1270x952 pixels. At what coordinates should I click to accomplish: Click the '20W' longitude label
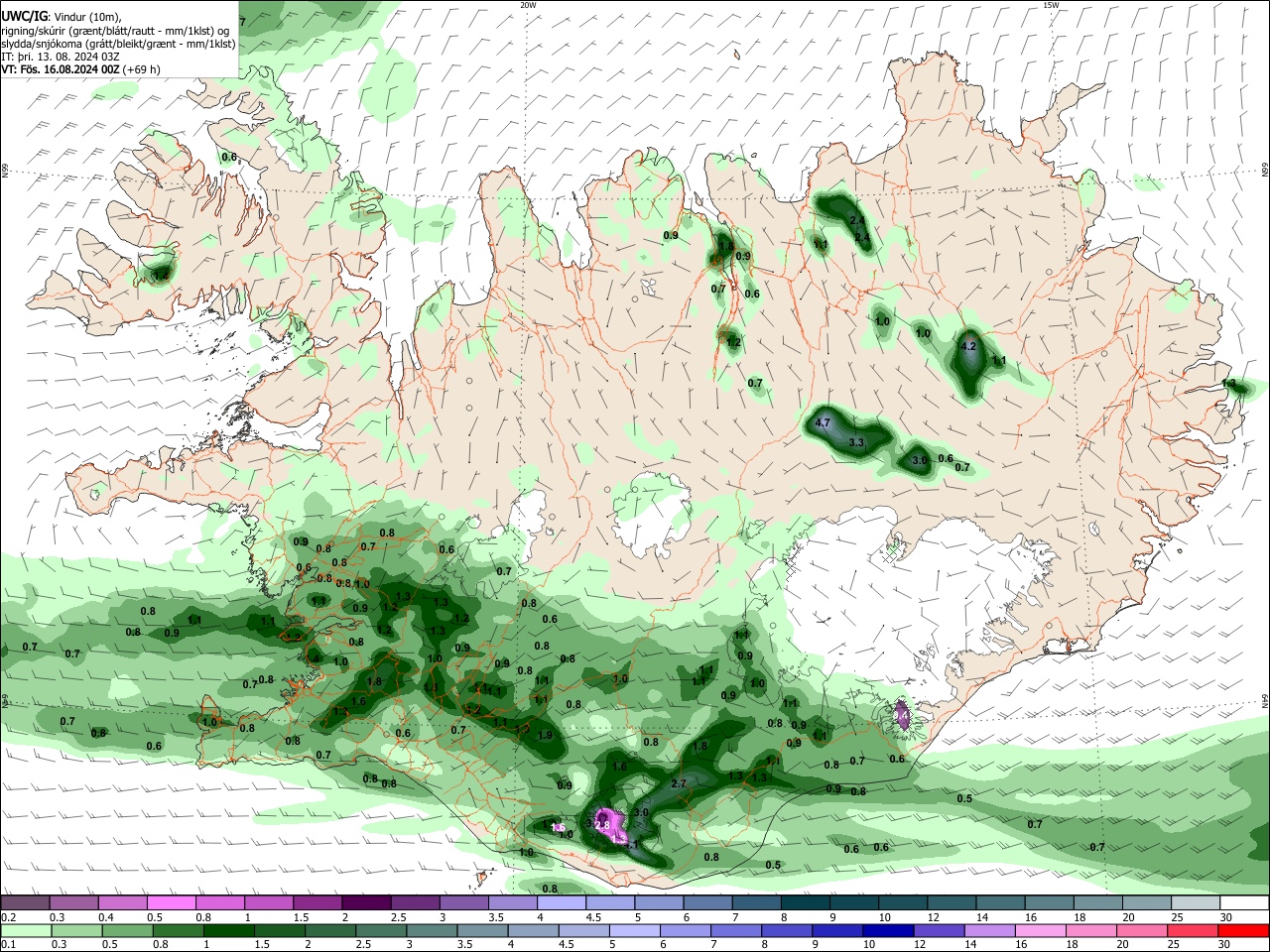[x=528, y=5]
